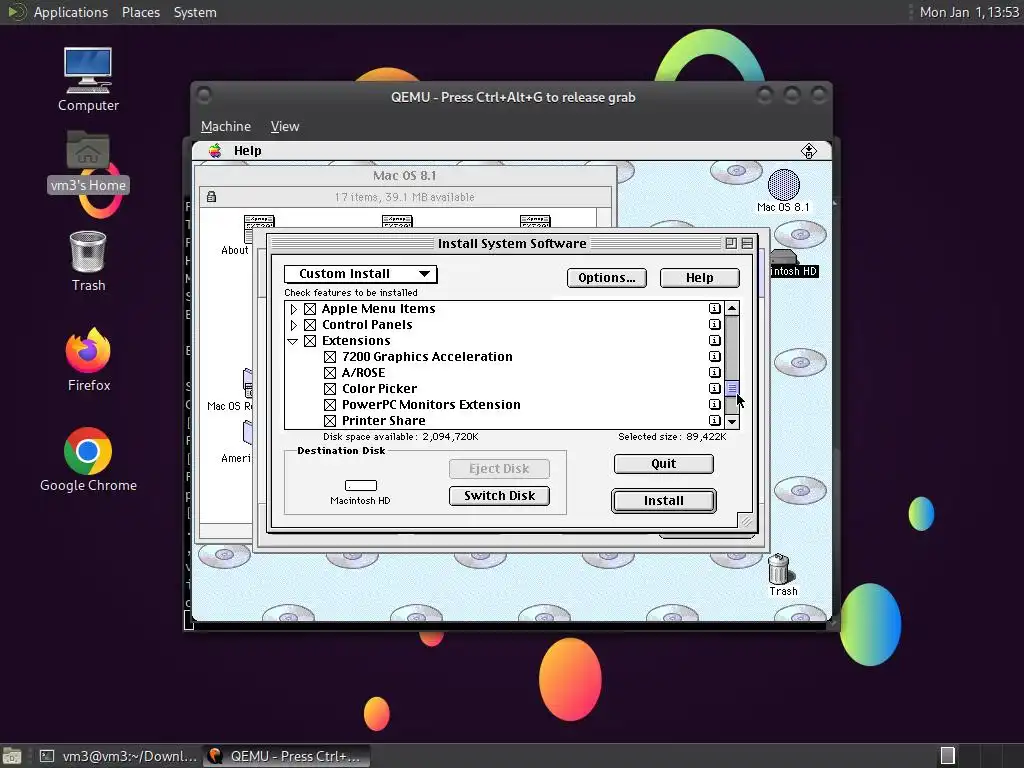Viewport: 1024px width, 768px height.
Task: Click zoom box of Install System Software window
Action: (731, 244)
